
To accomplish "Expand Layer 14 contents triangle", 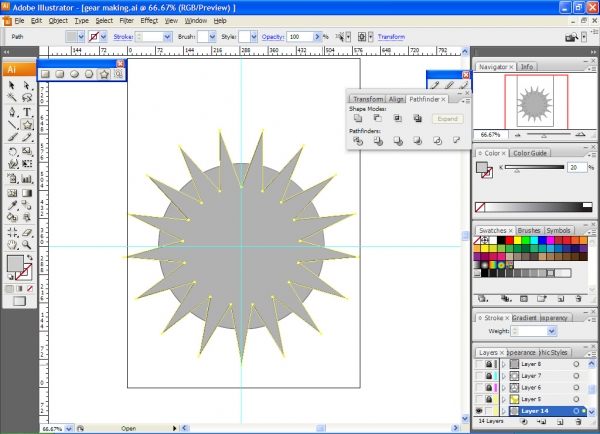I will [504, 411].
